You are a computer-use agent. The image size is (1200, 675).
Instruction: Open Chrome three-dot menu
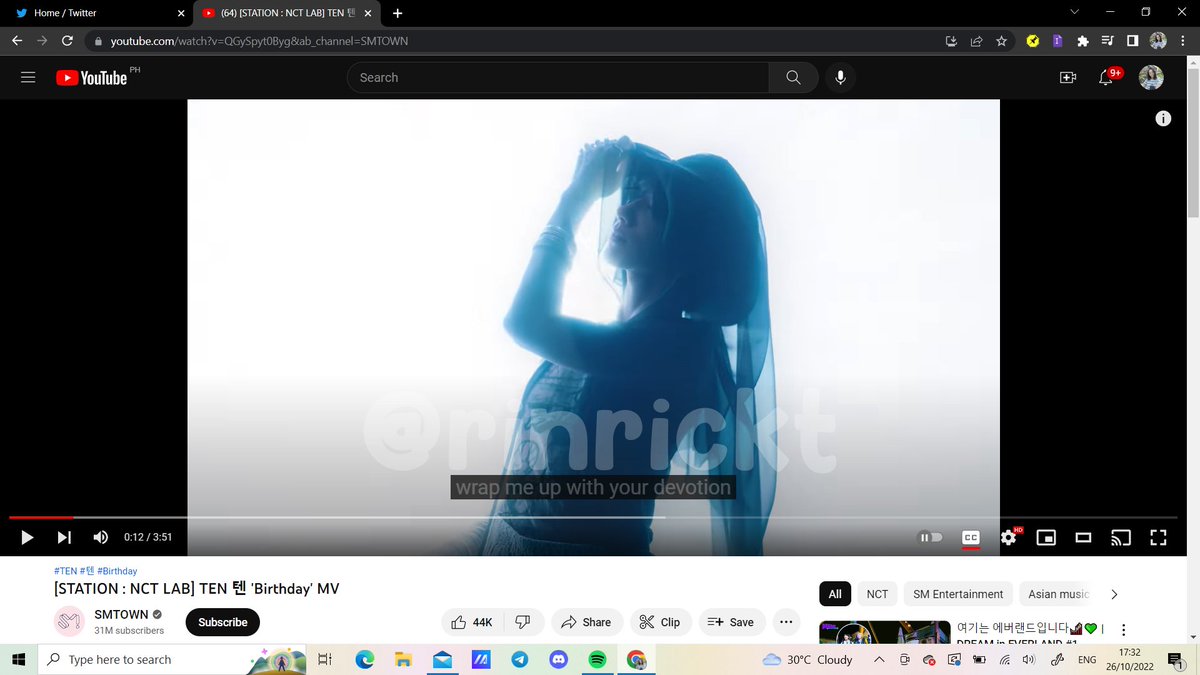click(x=1183, y=41)
